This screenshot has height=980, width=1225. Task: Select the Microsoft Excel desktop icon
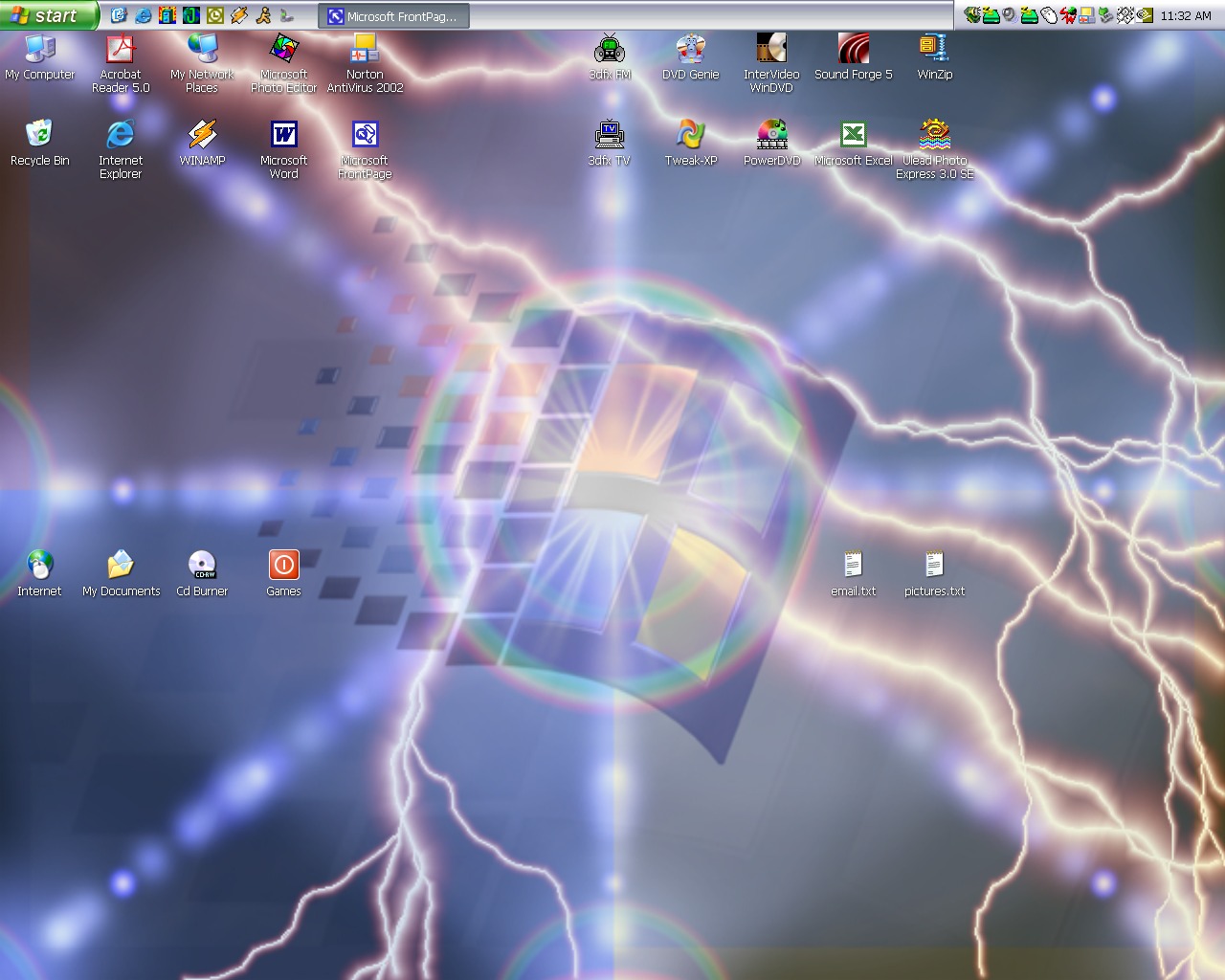(854, 144)
